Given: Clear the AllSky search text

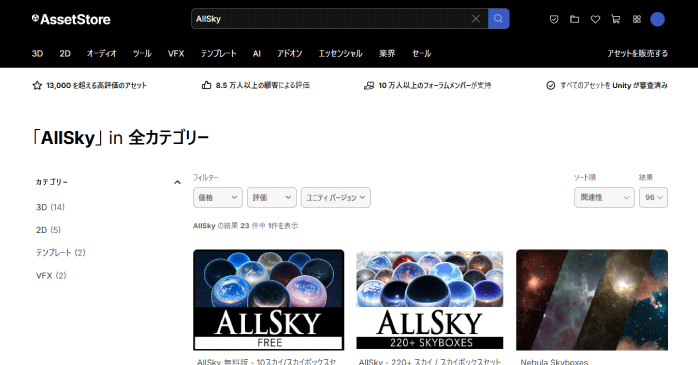Looking at the screenshot, I should (475, 19).
